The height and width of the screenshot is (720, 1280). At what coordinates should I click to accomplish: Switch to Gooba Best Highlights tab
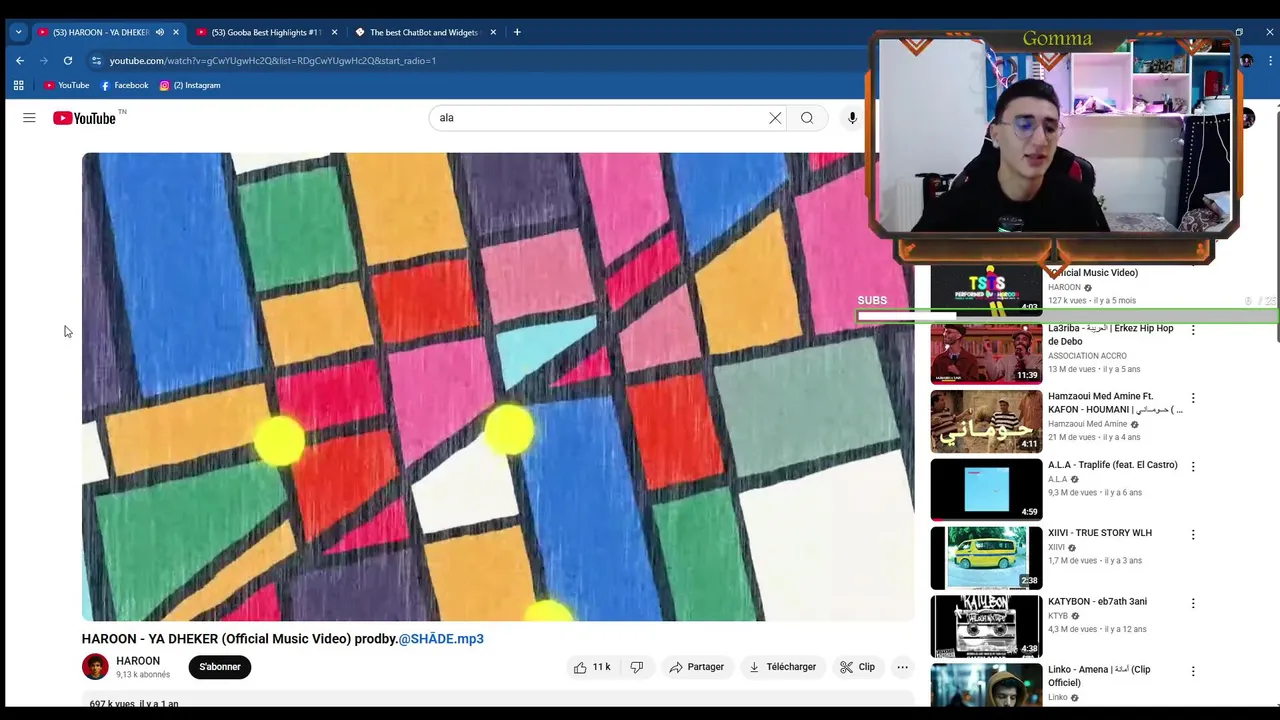(265, 32)
